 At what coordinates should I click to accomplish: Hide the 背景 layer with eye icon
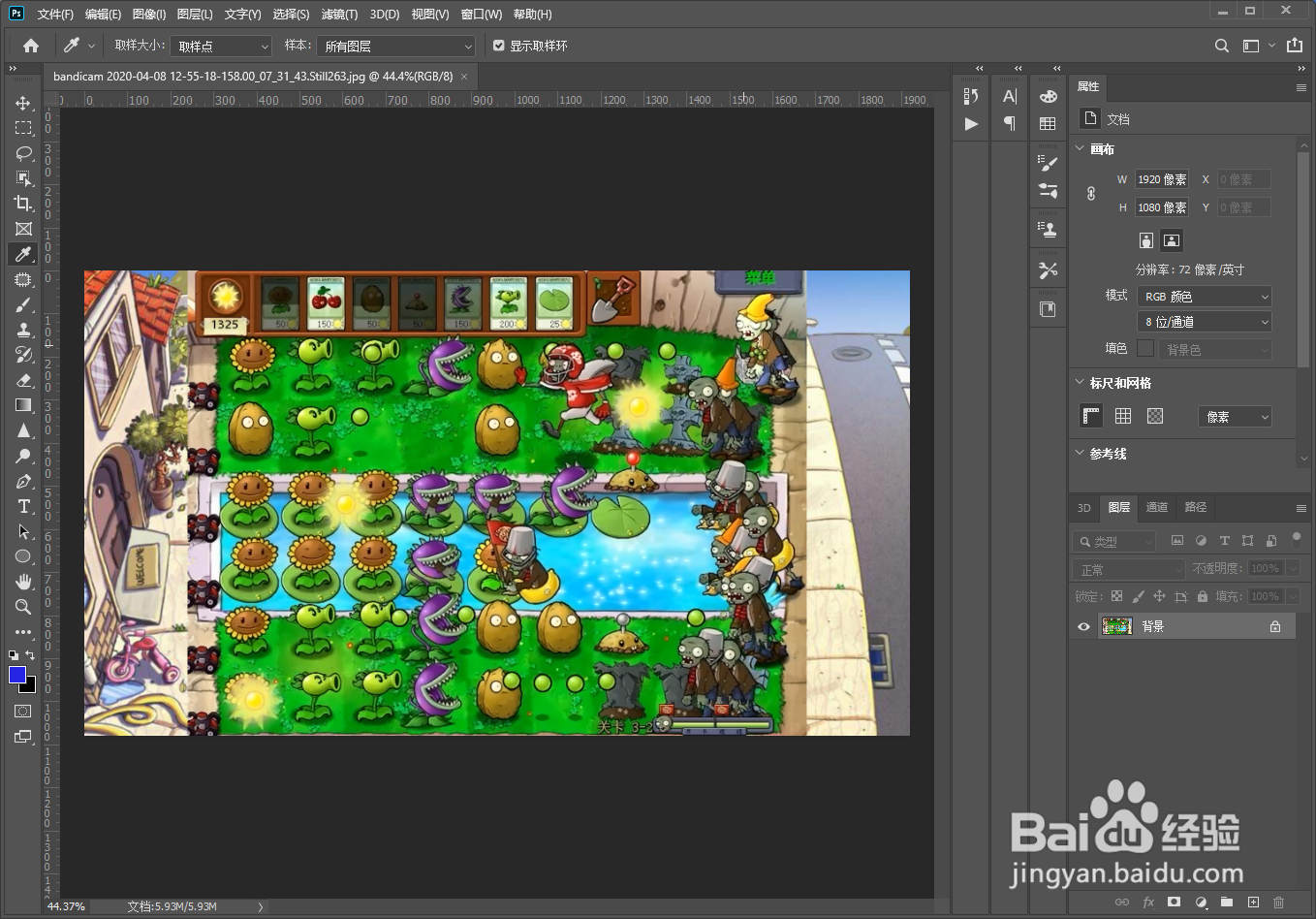[1084, 626]
